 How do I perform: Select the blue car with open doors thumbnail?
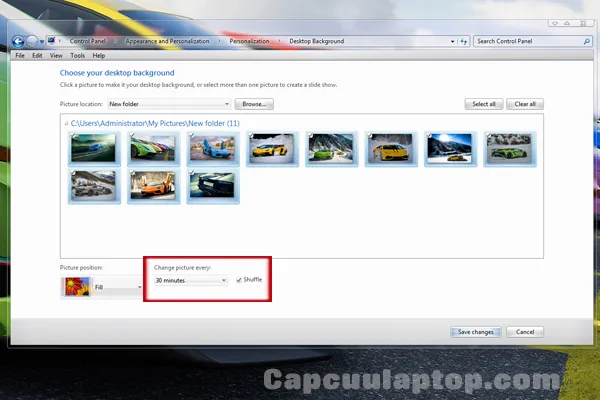[x=213, y=149]
